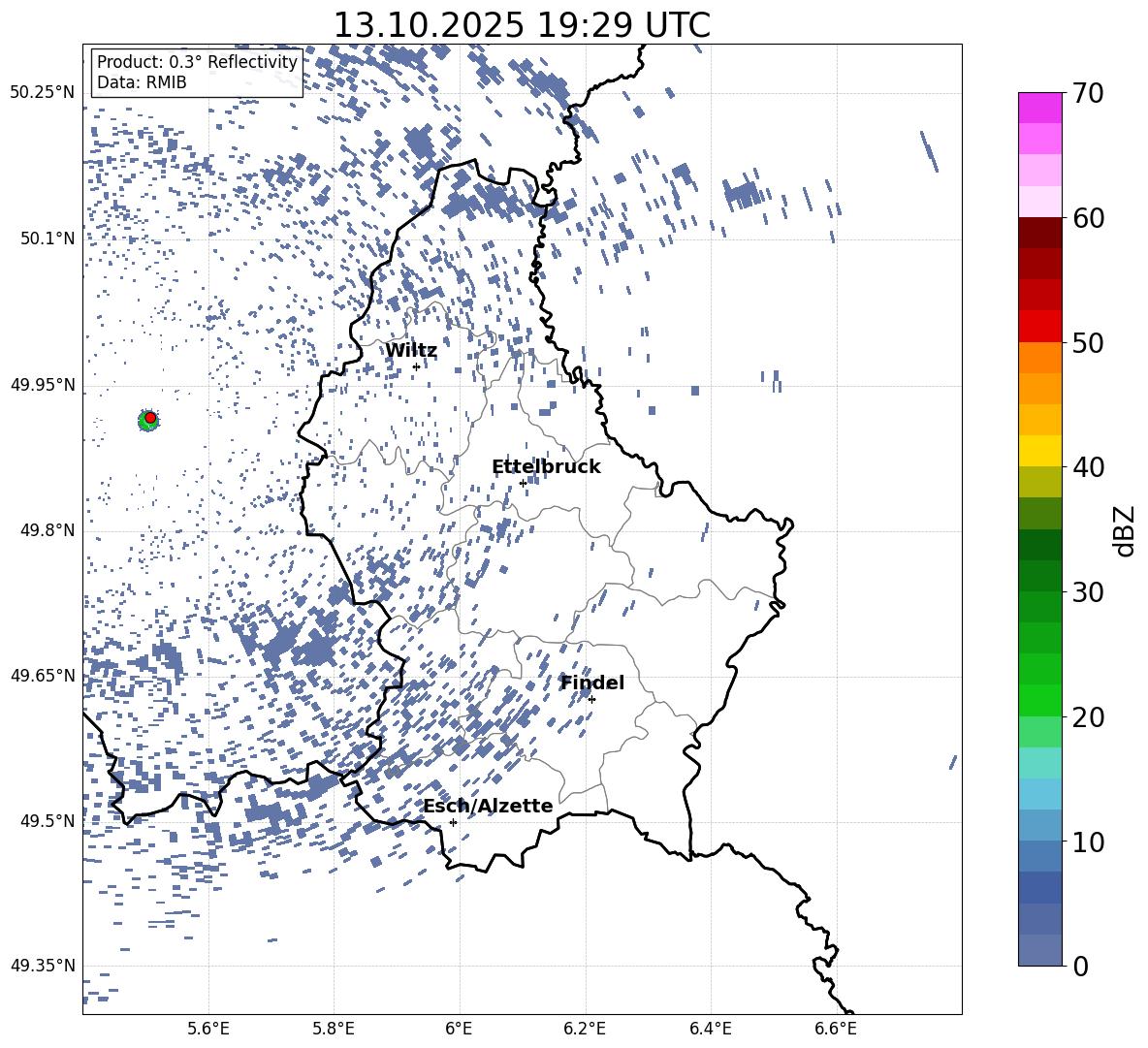Screen dimensions: 1148x1048
Task: Click the "Product: 0.3° Reflectivity" legend line
Action: click(197, 62)
